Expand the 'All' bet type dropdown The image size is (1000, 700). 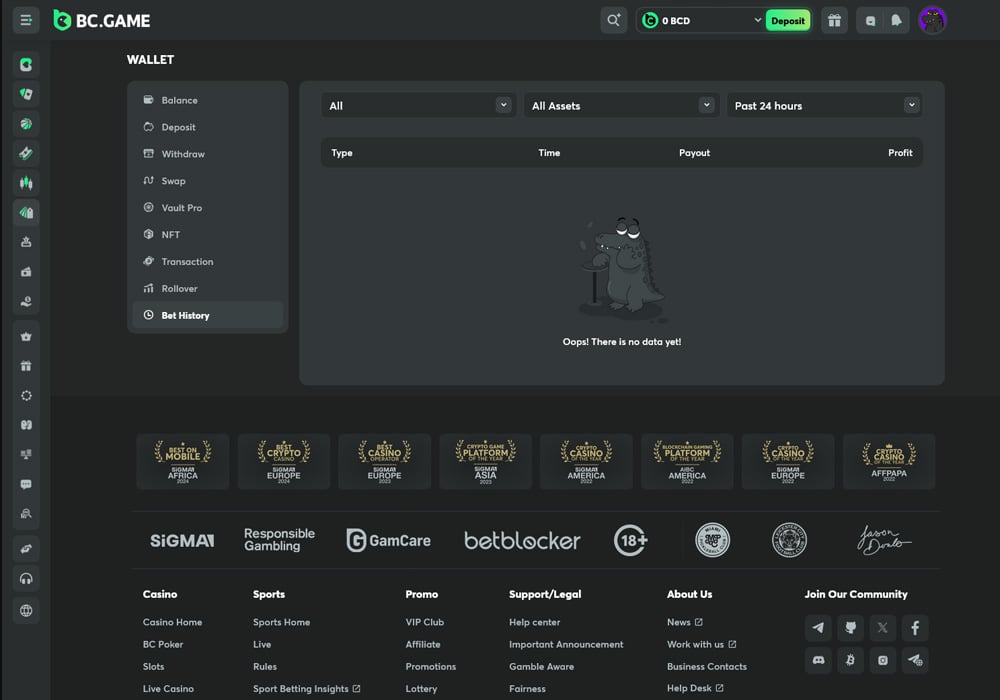tap(419, 105)
